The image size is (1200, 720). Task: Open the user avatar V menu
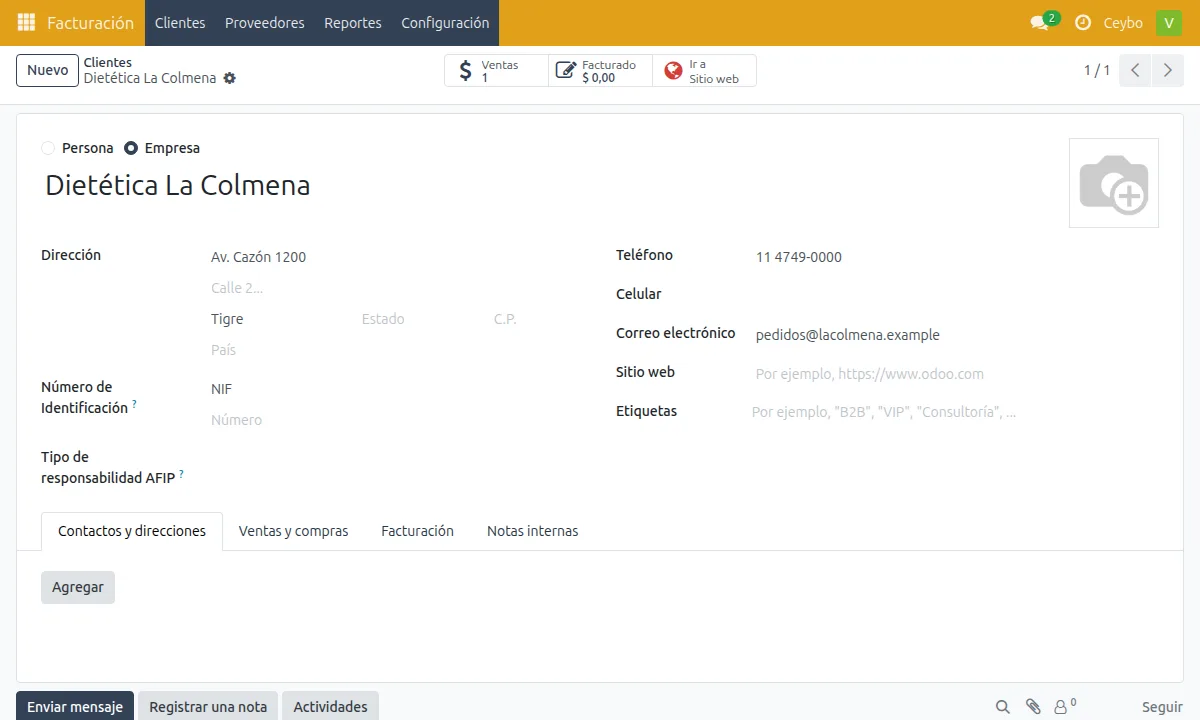(1169, 22)
